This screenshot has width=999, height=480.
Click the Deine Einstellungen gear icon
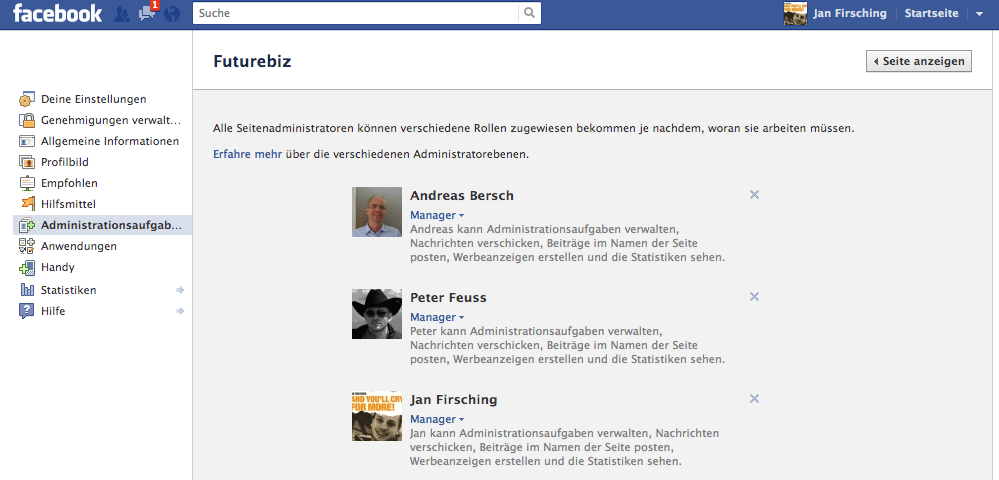click(27, 99)
